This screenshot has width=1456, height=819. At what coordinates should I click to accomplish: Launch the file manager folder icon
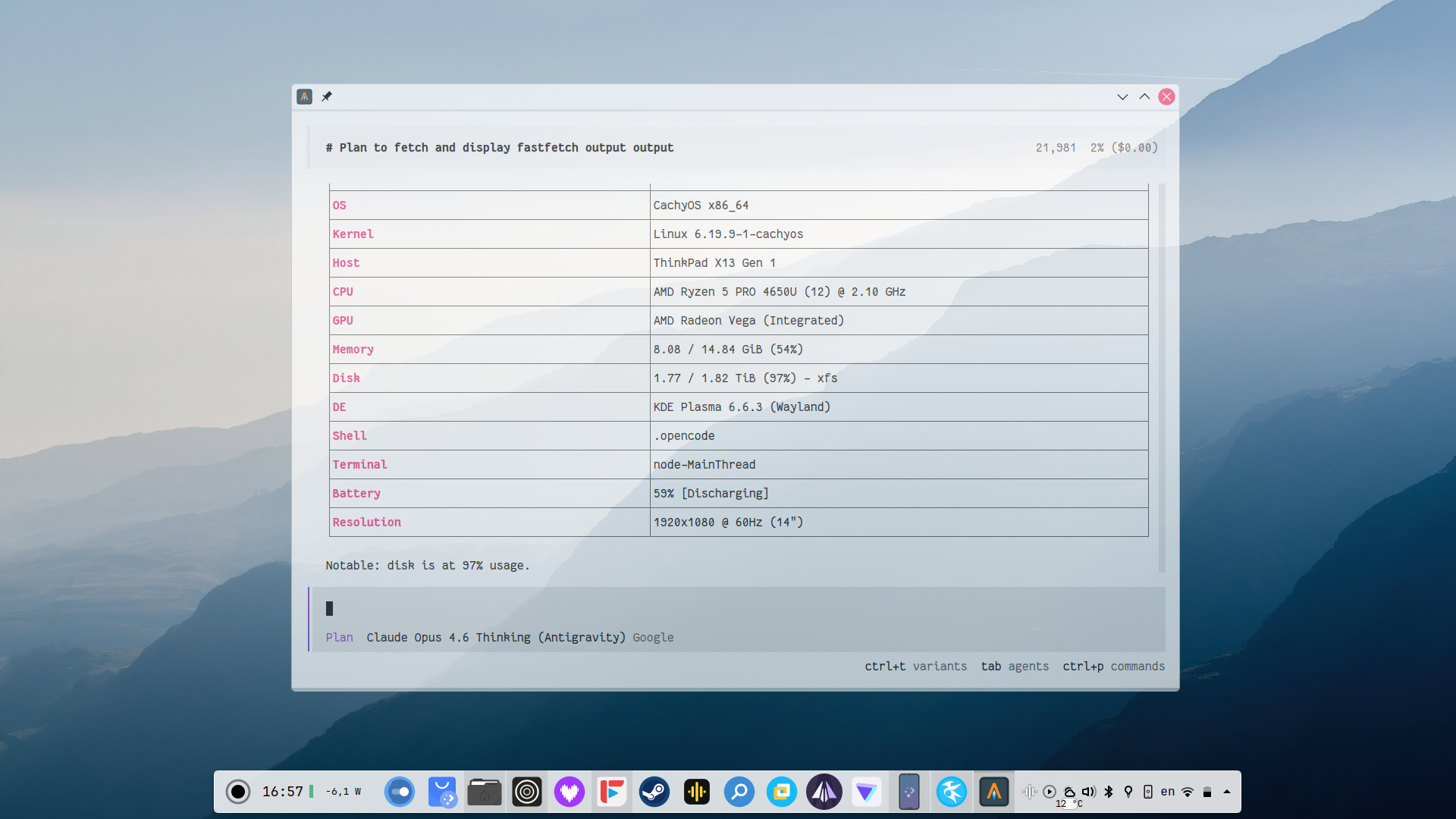[484, 792]
